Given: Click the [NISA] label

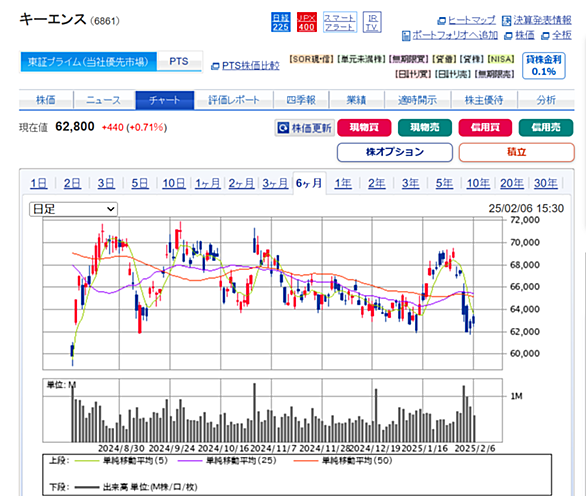Looking at the screenshot, I should pos(501,59).
